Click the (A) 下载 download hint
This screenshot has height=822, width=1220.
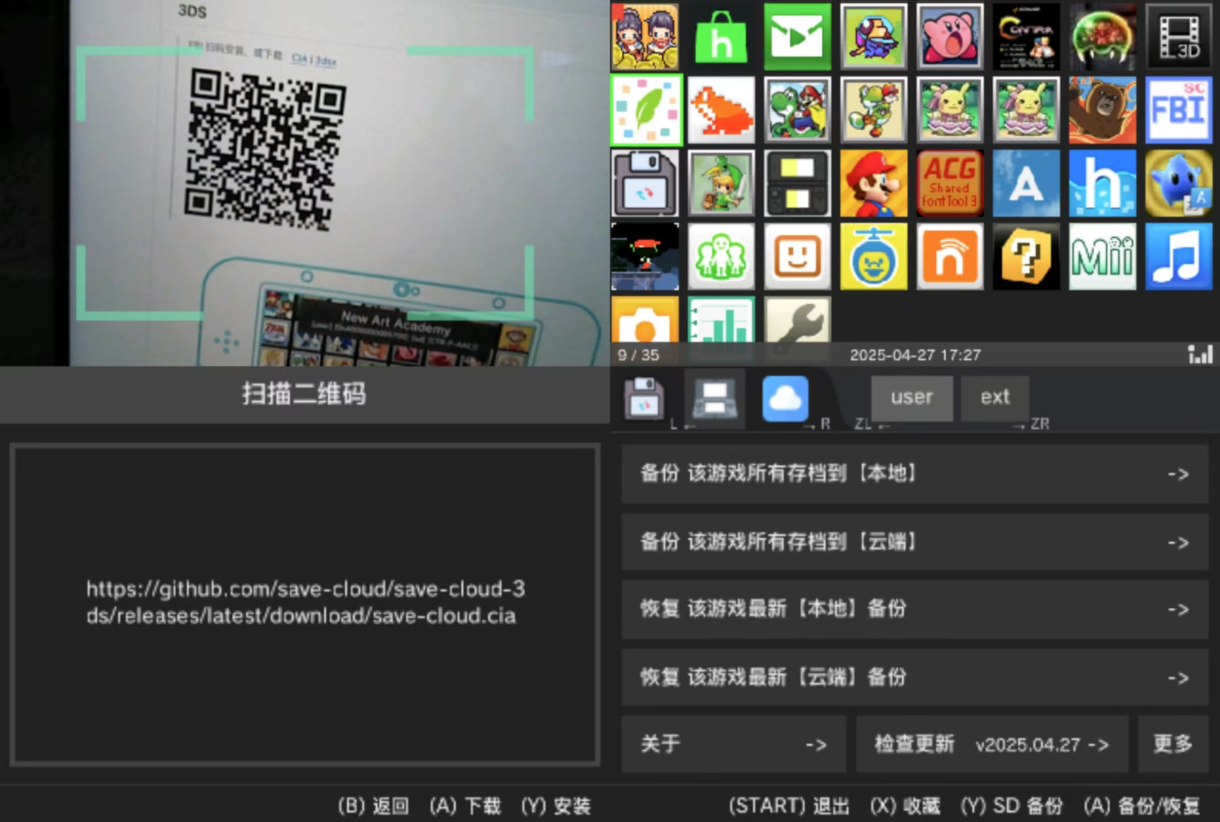click(x=465, y=806)
